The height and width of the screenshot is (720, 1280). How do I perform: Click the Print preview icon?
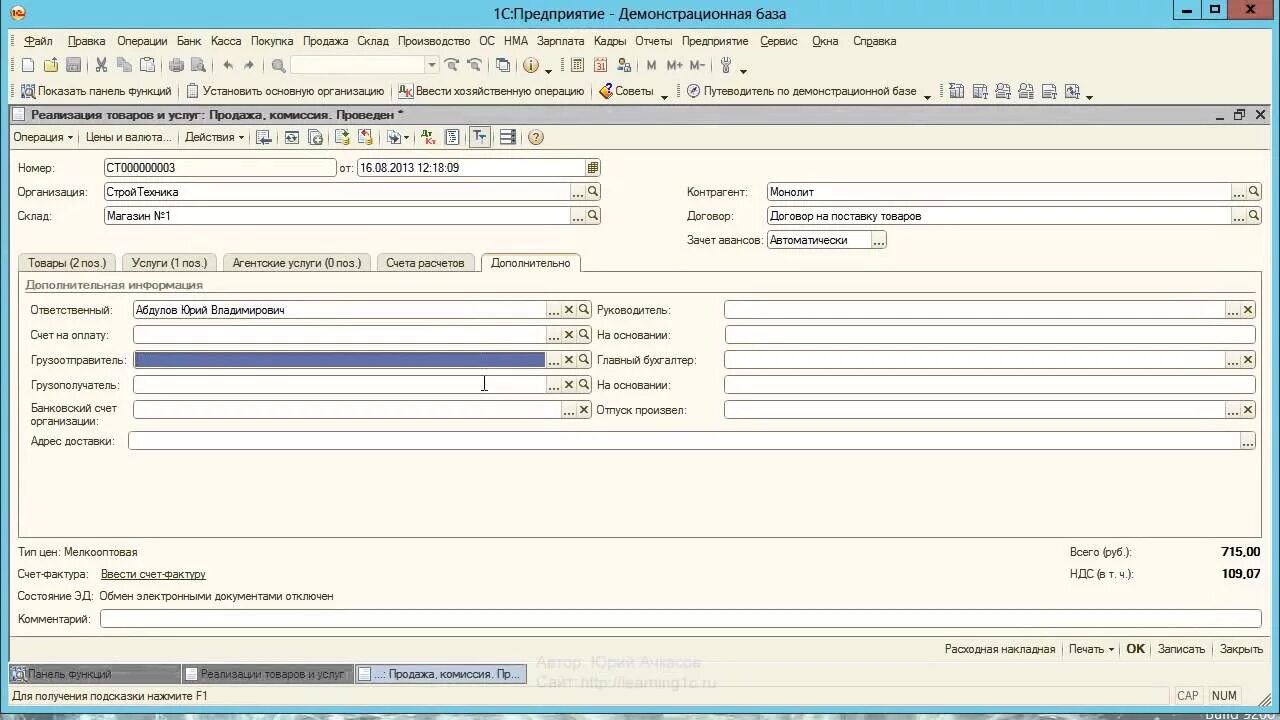(x=198, y=65)
